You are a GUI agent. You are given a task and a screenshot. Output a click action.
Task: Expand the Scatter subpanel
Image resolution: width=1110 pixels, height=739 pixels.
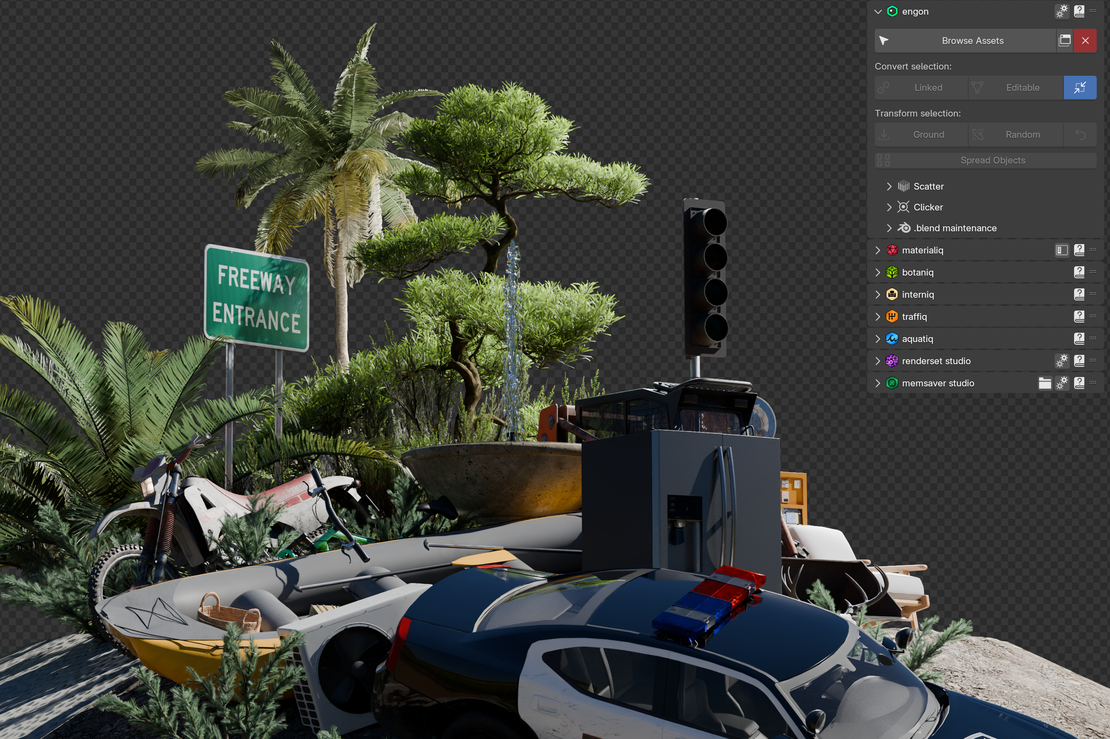tap(889, 187)
